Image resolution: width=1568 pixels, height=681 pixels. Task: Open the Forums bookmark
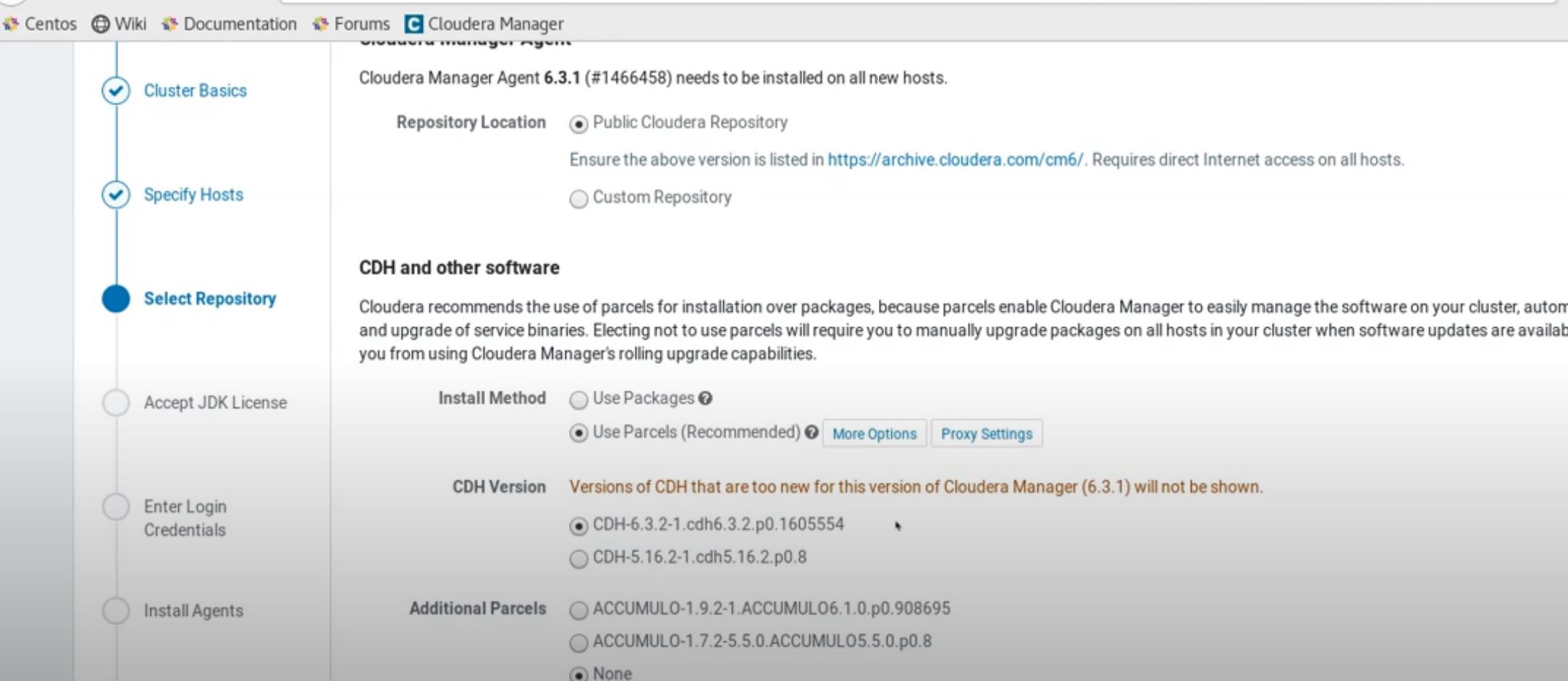tap(351, 24)
